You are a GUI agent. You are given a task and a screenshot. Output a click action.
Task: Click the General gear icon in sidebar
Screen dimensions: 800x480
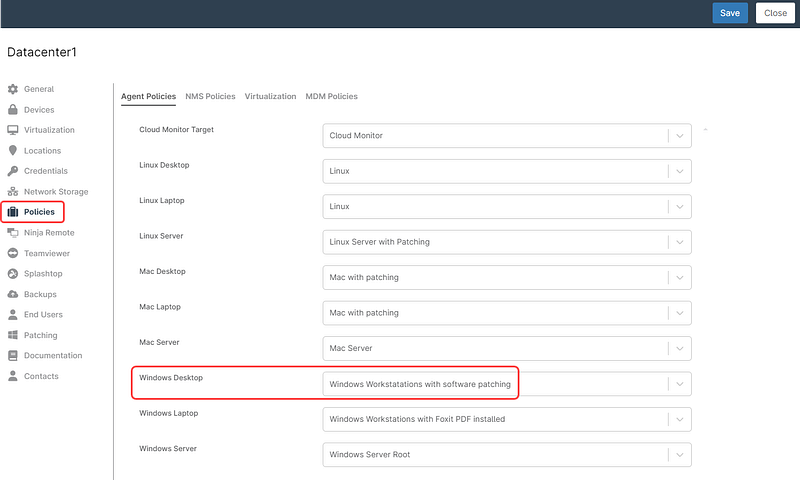pyautogui.click(x=13, y=90)
